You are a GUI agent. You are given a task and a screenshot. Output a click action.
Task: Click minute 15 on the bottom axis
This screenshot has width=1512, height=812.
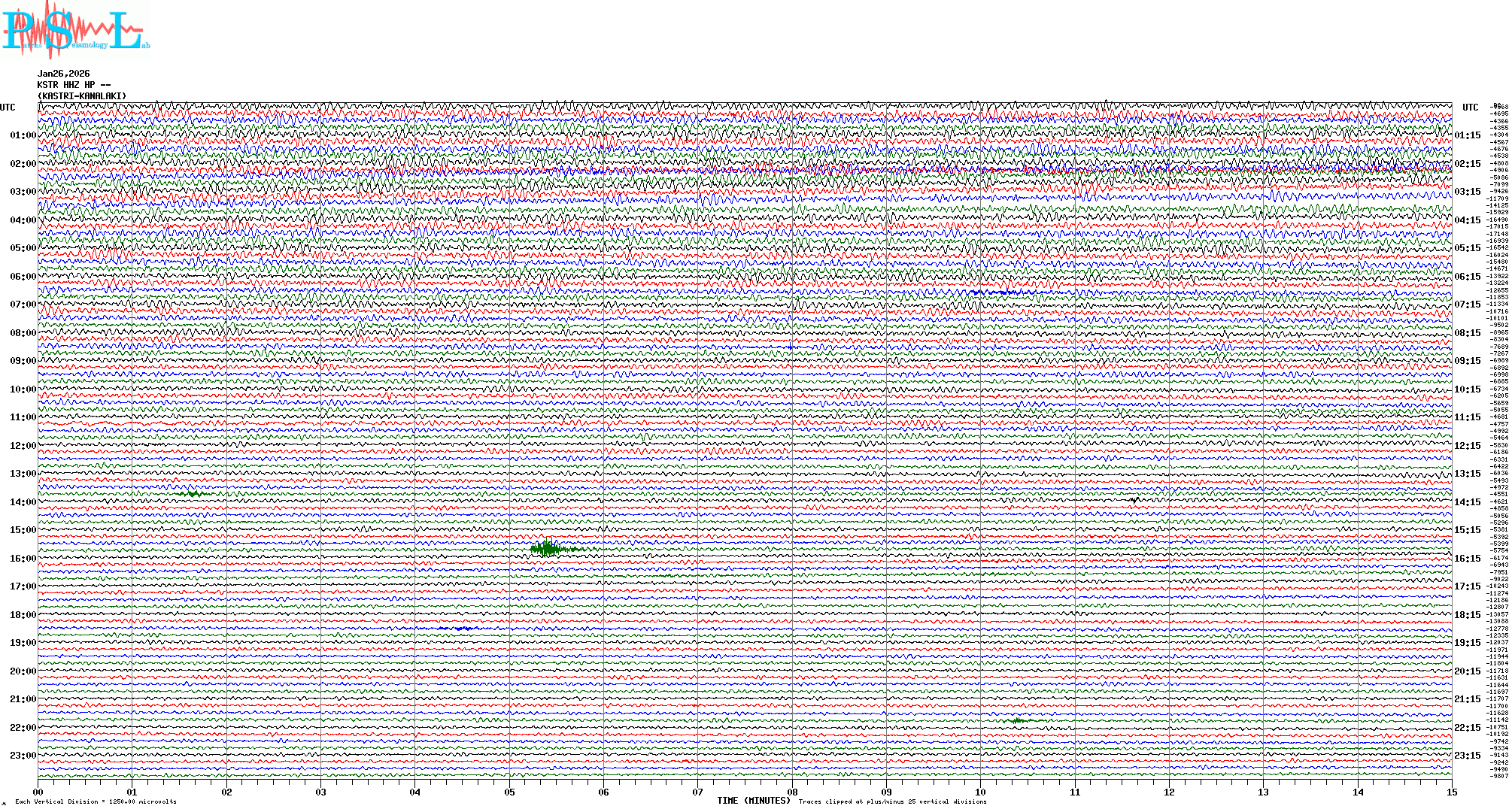pyautogui.click(x=1451, y=792)
